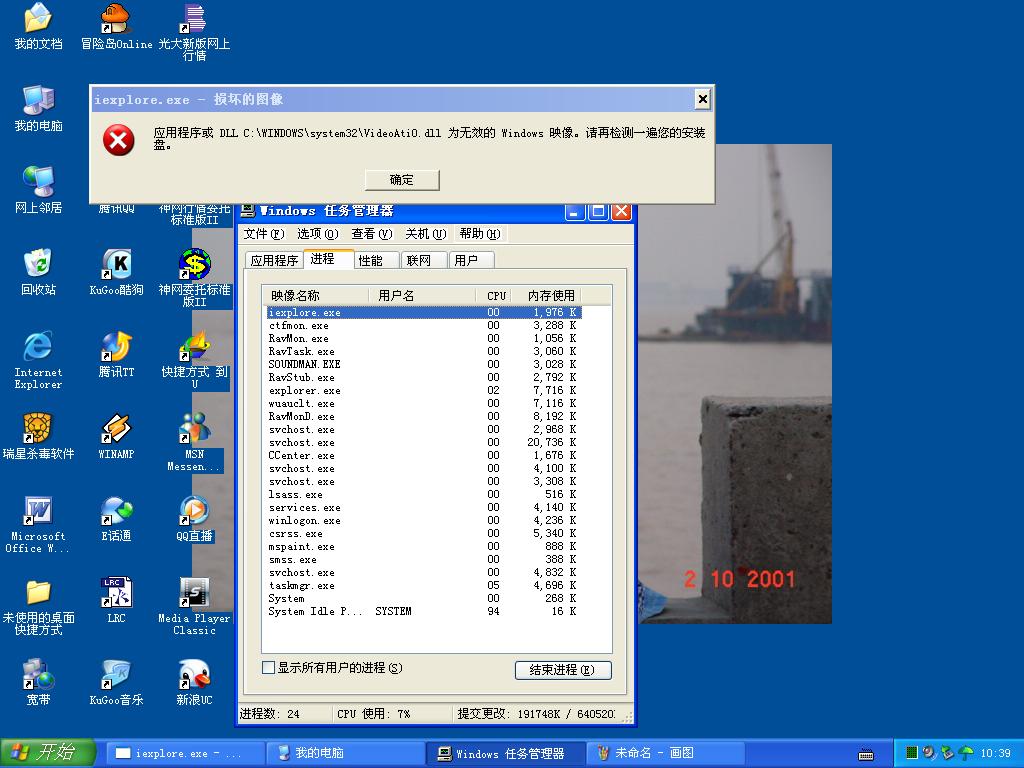Close the iexplore.exe error dialog
The width and height of the screenshot is (1024, 768).
703,99
